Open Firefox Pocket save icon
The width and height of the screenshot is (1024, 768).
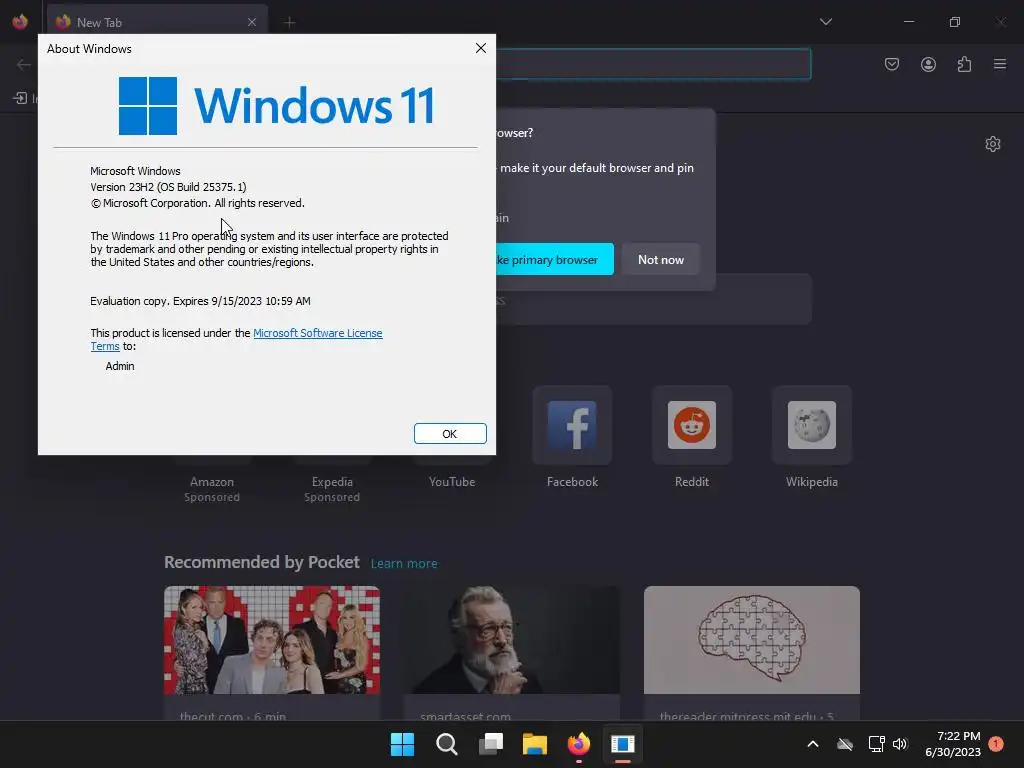pyautogui.click(x=892, y=64)
